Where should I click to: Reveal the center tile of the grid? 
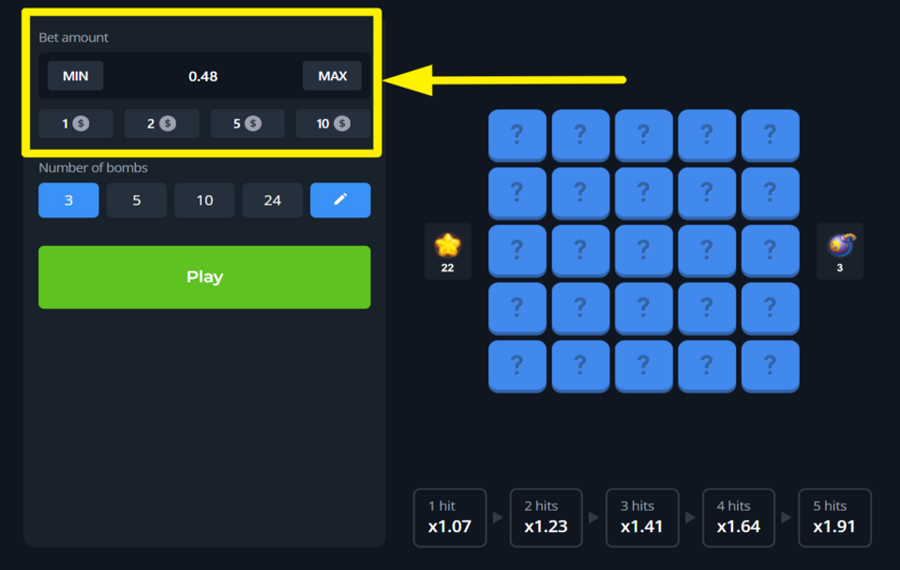tap(643, 251)
